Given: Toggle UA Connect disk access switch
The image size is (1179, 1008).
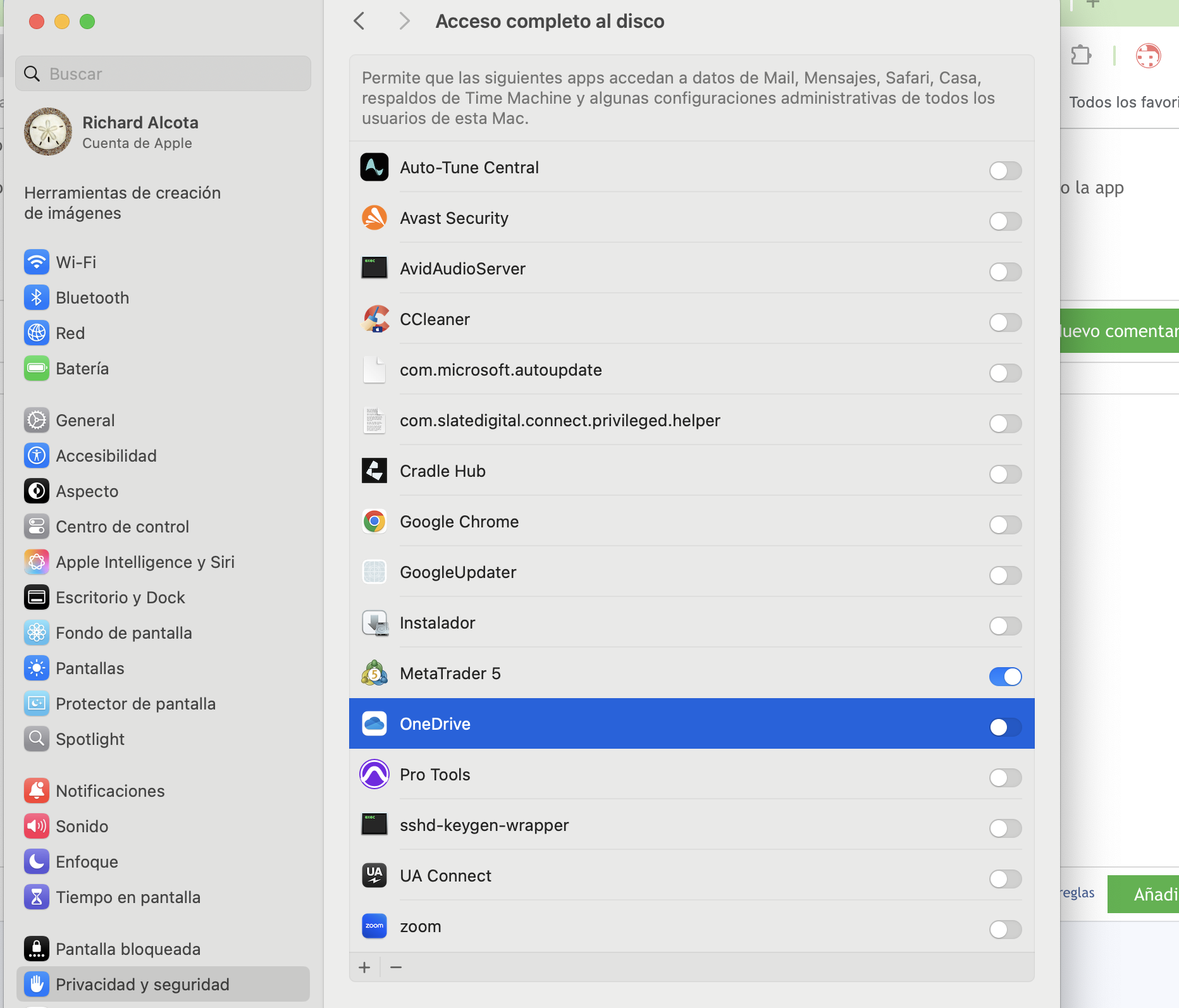Looking at the screenshot, I should (x=1005, y=879).
